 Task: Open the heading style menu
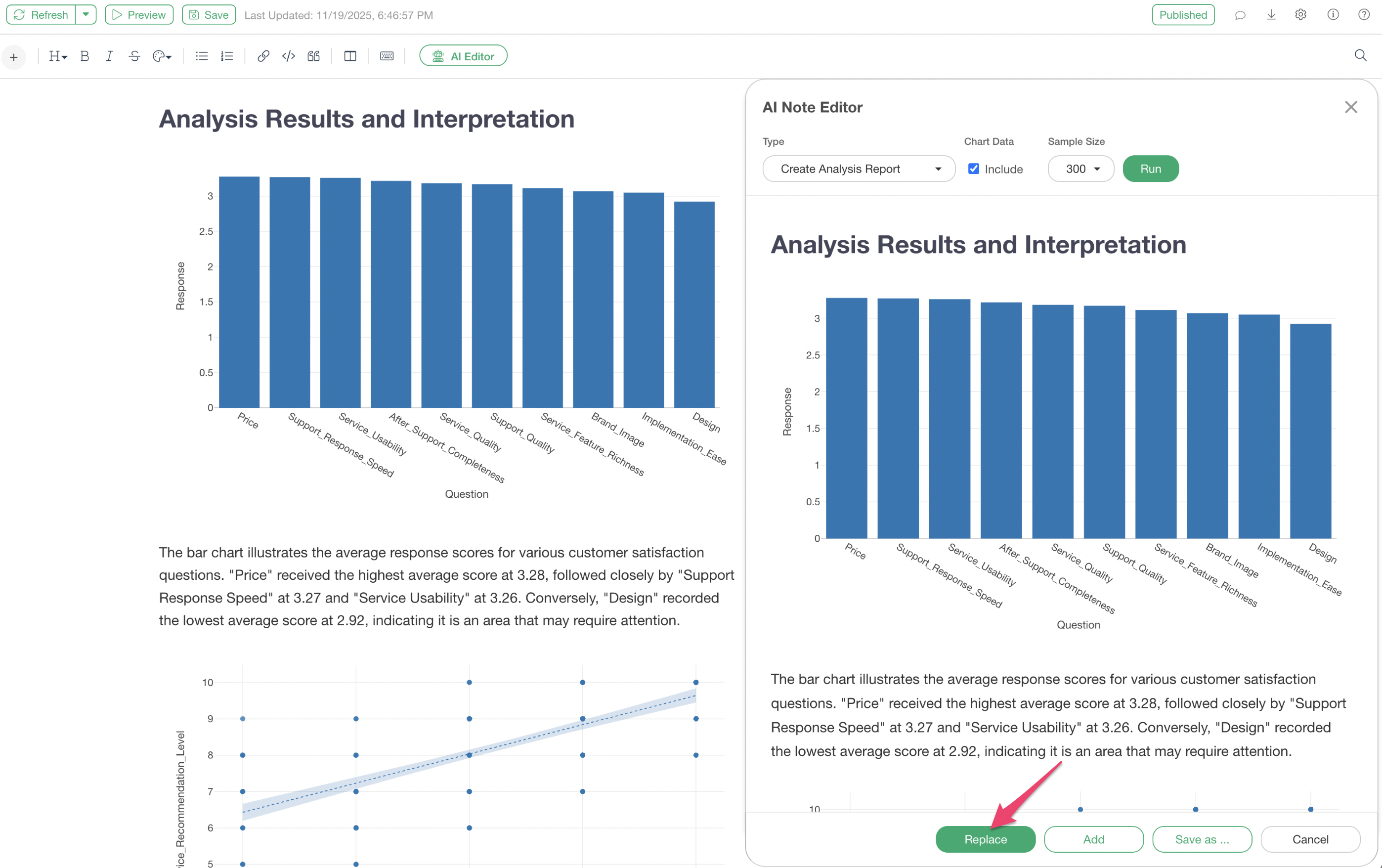58,56
